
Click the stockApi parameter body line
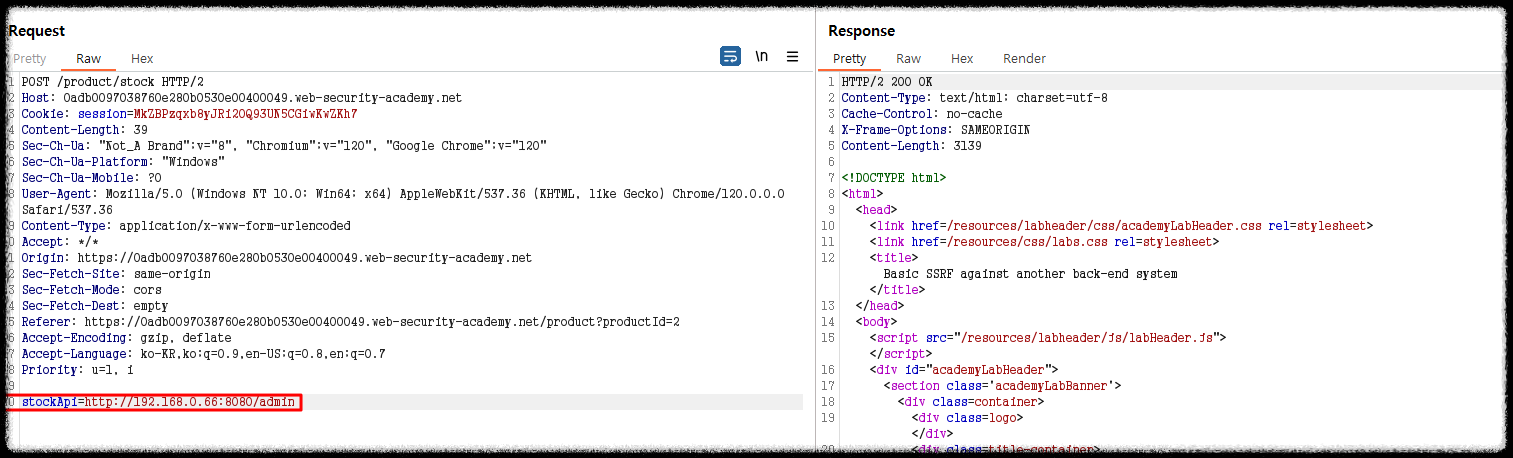(x=159, y=402)
